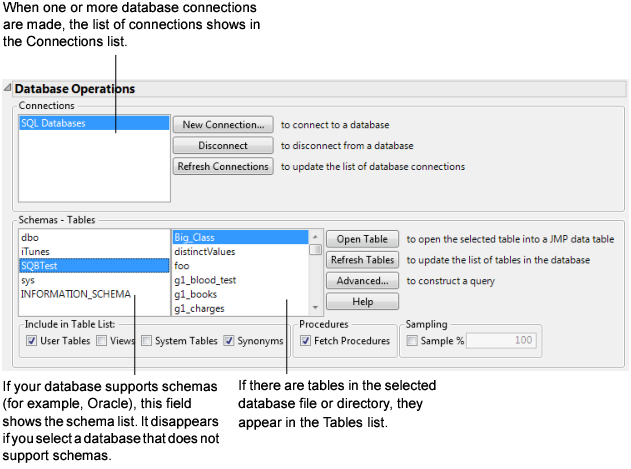Enable the System Tables checkbox

(x=146, y=341)
